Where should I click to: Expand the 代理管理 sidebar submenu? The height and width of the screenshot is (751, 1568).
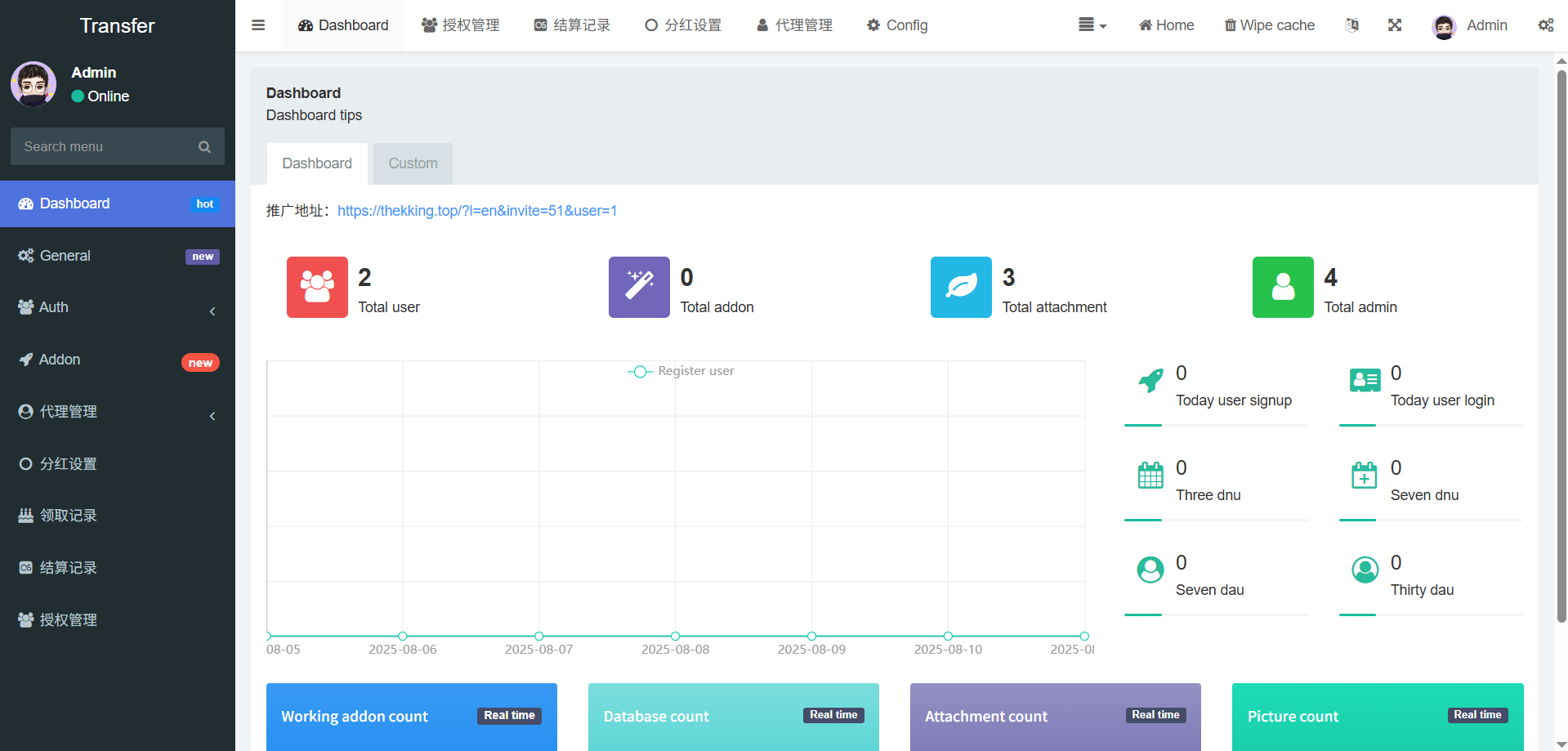point(118,412)
